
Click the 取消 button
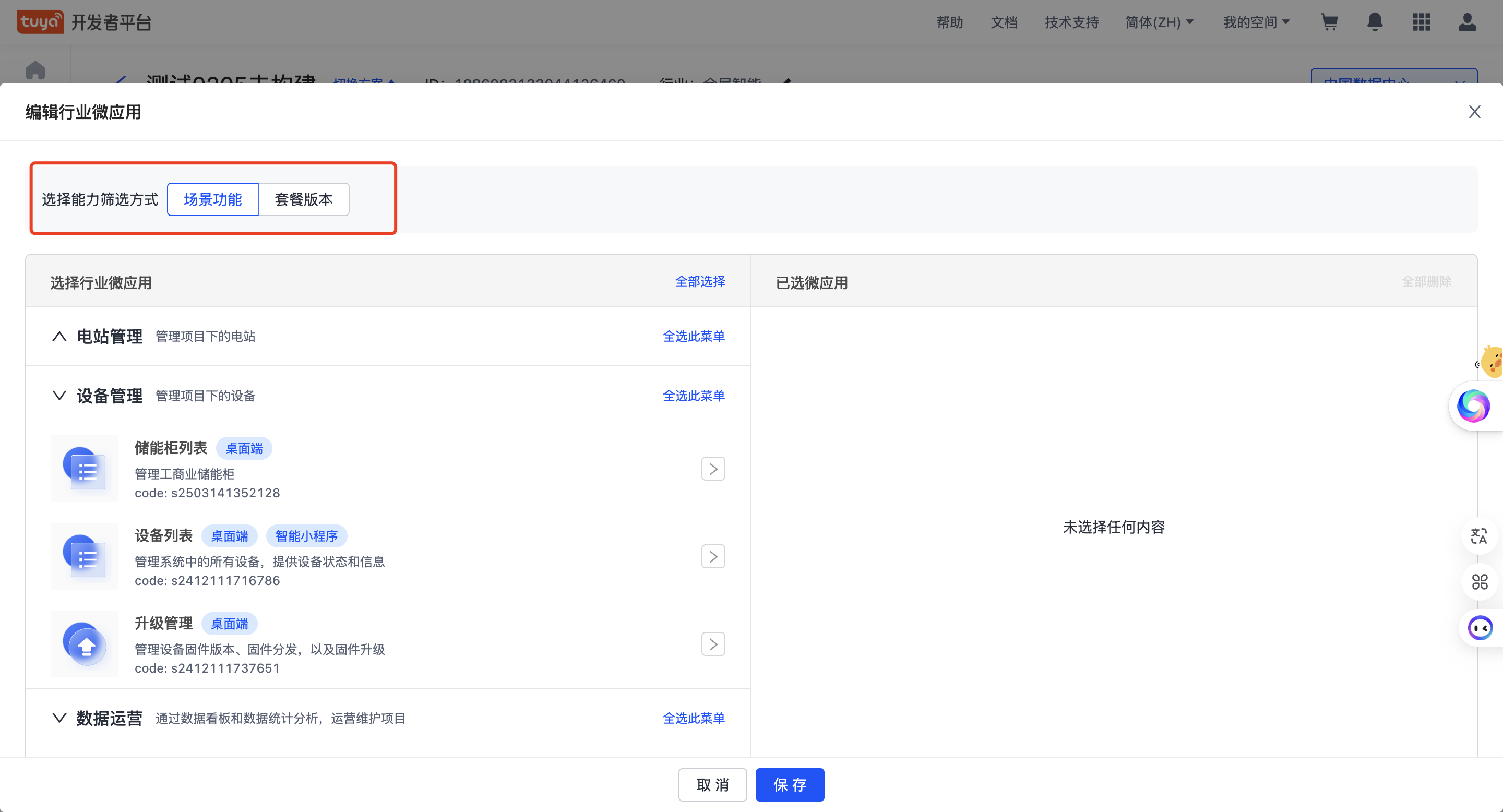[x=712, y=784]
